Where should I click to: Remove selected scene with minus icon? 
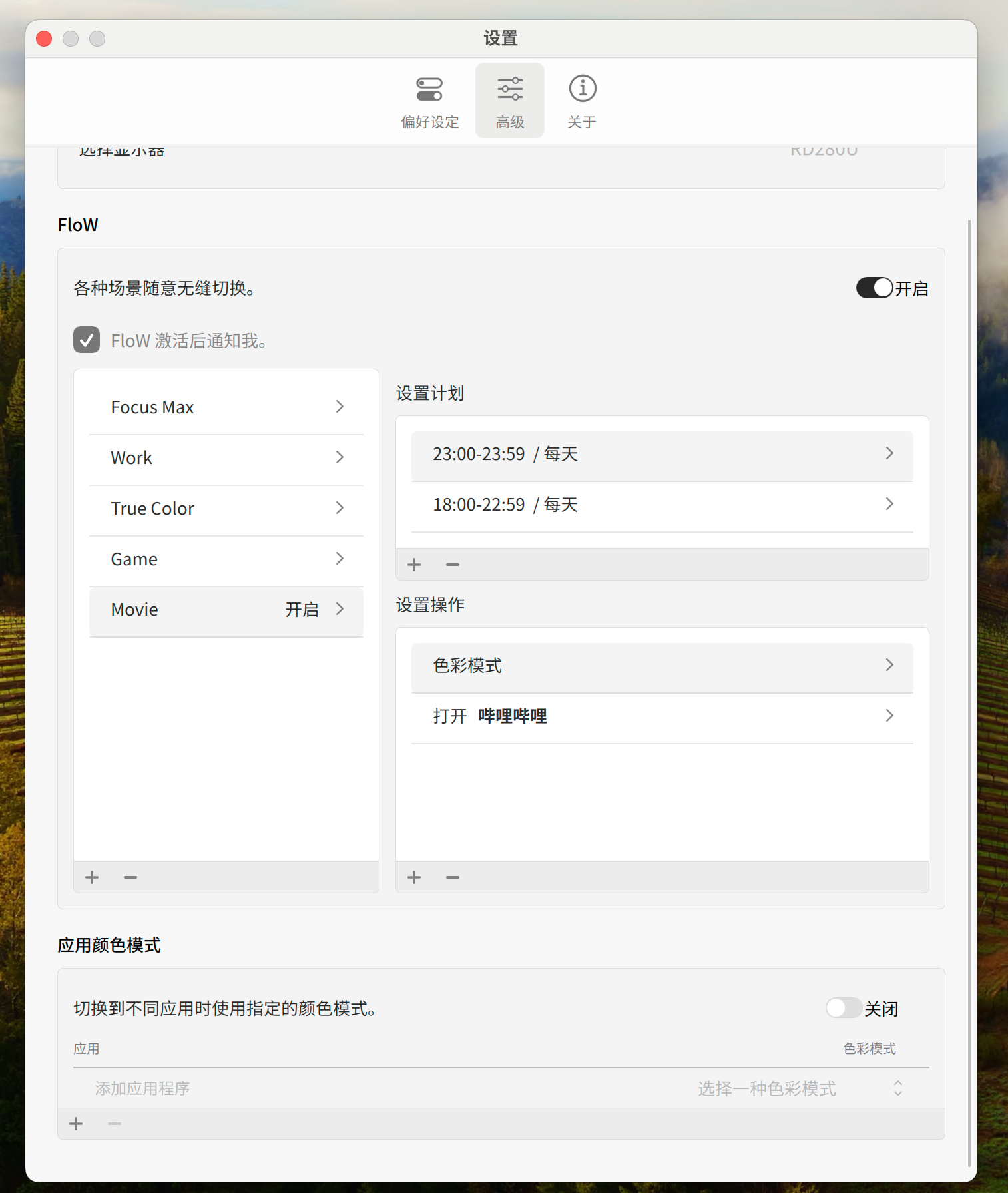(x=130, y=877)
